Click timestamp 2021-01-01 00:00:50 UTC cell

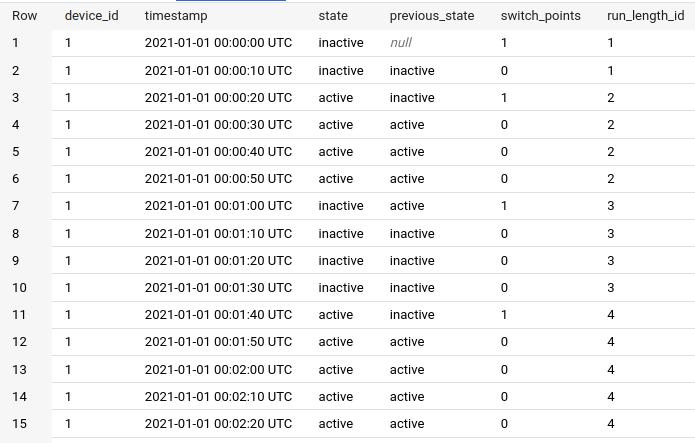[218, 179]
